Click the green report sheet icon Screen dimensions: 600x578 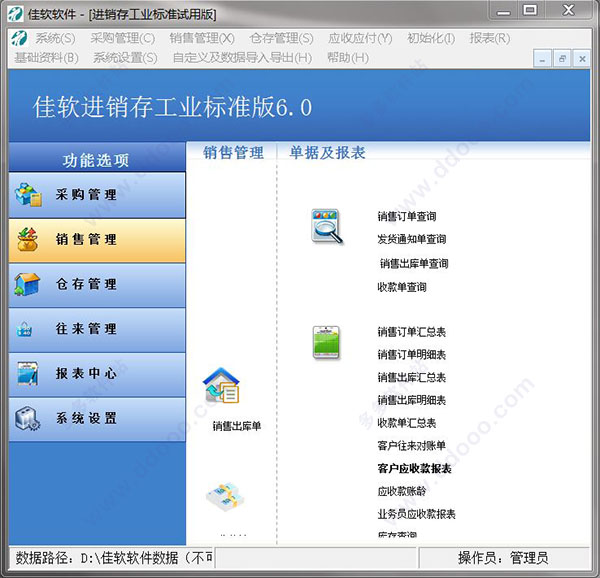(x=326, y=342)
